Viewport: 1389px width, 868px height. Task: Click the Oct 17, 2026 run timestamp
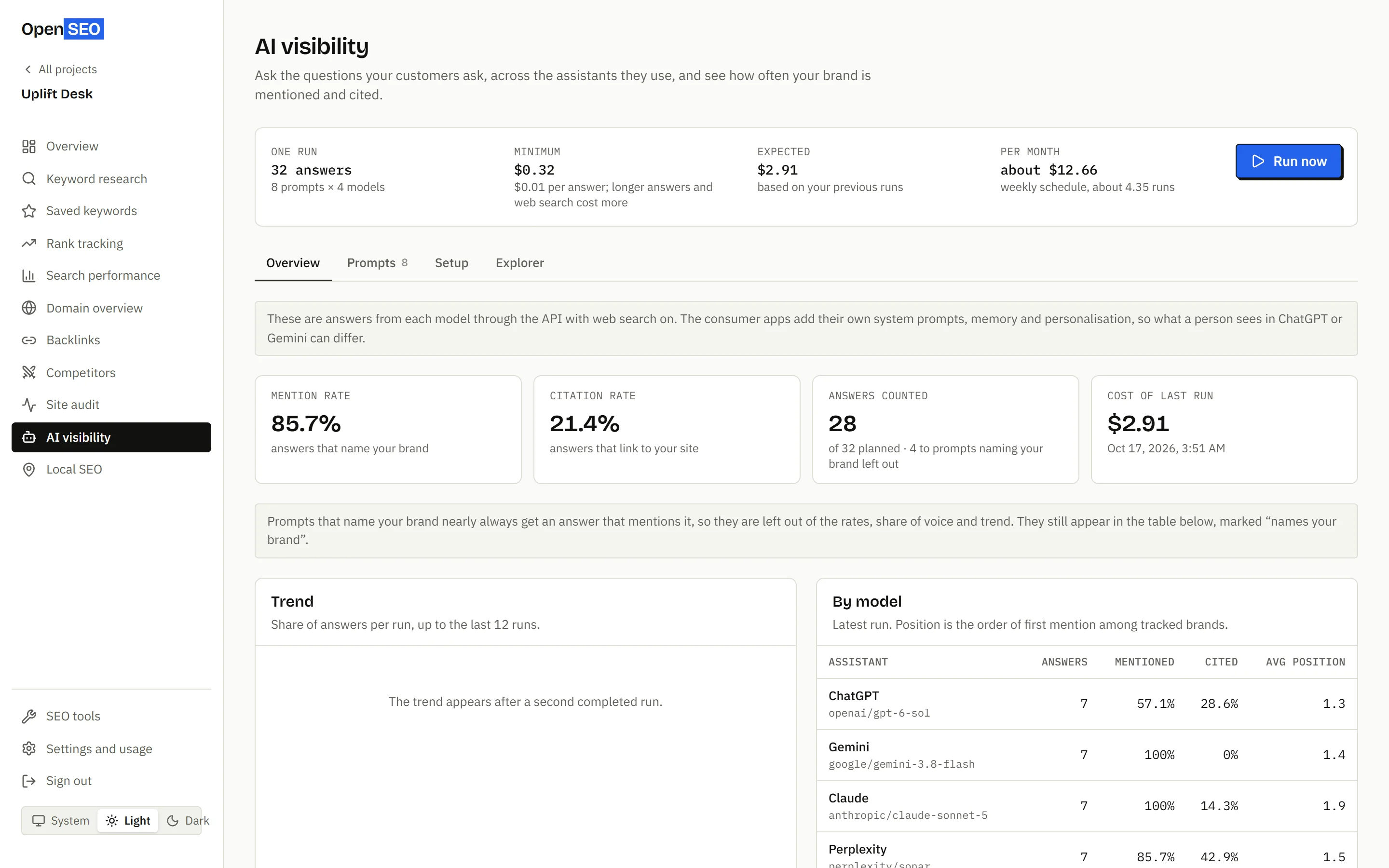coord(1166,448)
